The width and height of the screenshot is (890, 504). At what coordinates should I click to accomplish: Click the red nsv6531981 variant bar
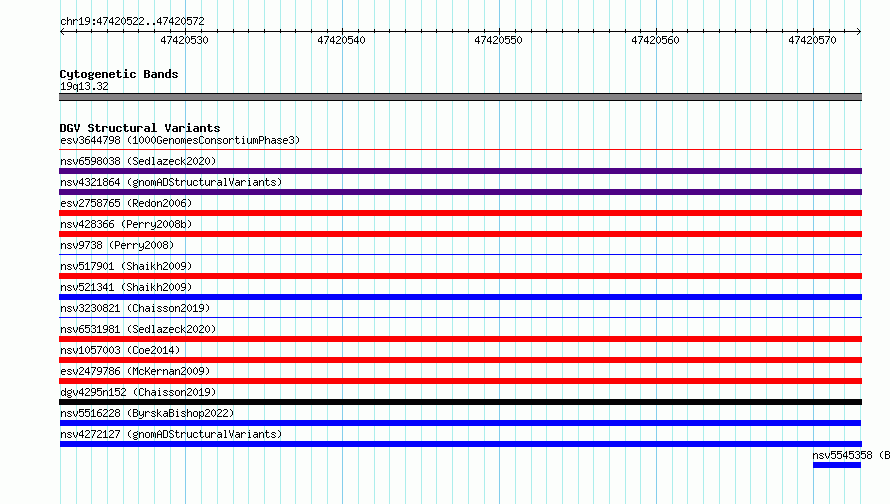coord(460,339)
